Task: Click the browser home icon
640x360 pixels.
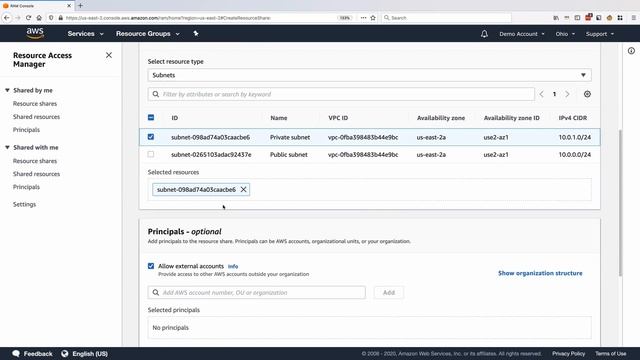Action: (39, 18)
